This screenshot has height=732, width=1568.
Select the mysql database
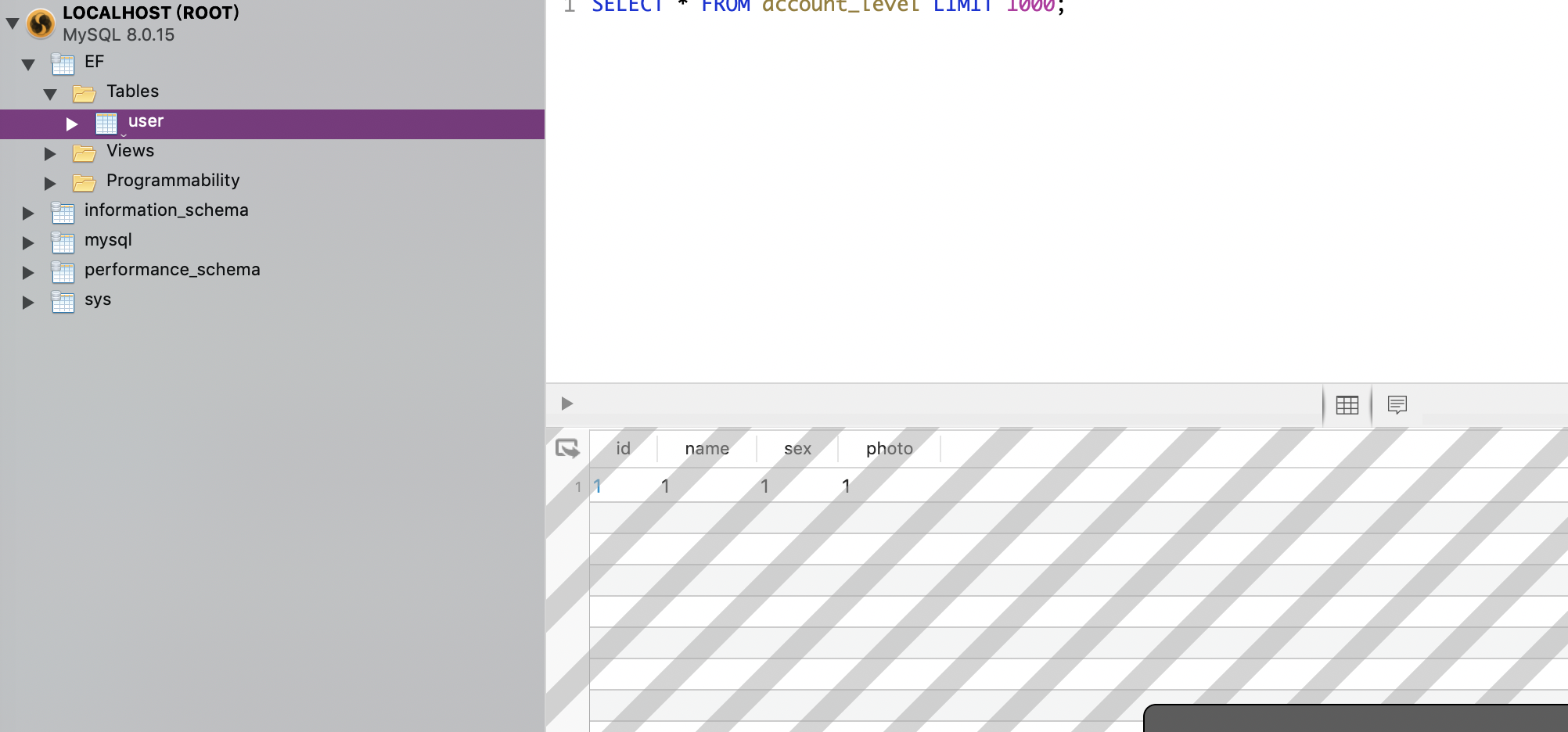pos(108,240)
